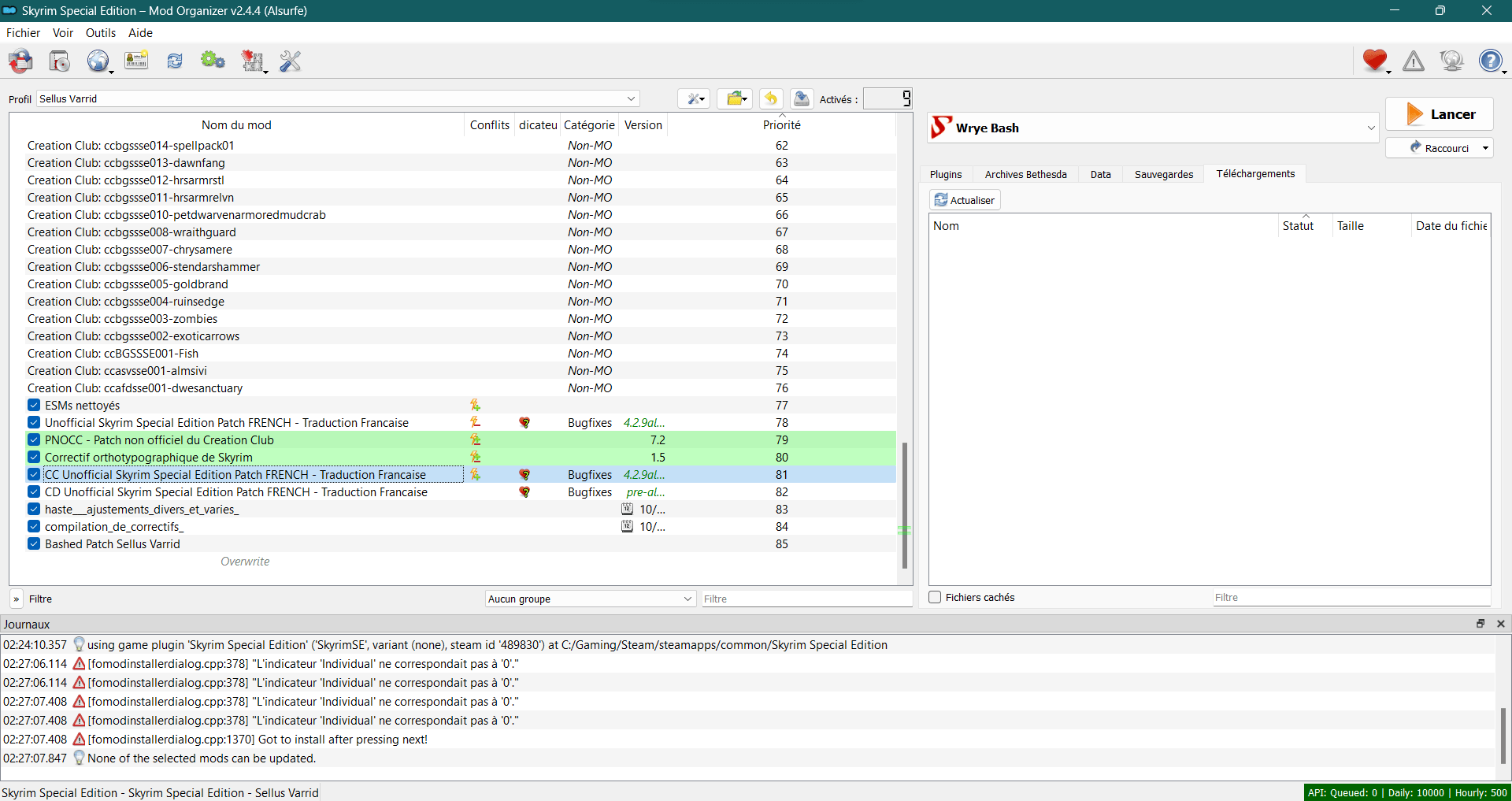Open the Outils menu
This screenshot has width=1512, height=801.
pos(101,33)
